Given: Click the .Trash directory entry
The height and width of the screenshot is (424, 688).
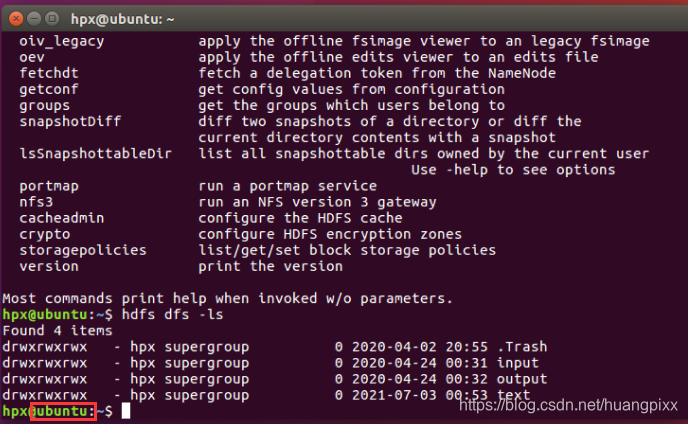Looking at the screenshot, I should 522,347.
